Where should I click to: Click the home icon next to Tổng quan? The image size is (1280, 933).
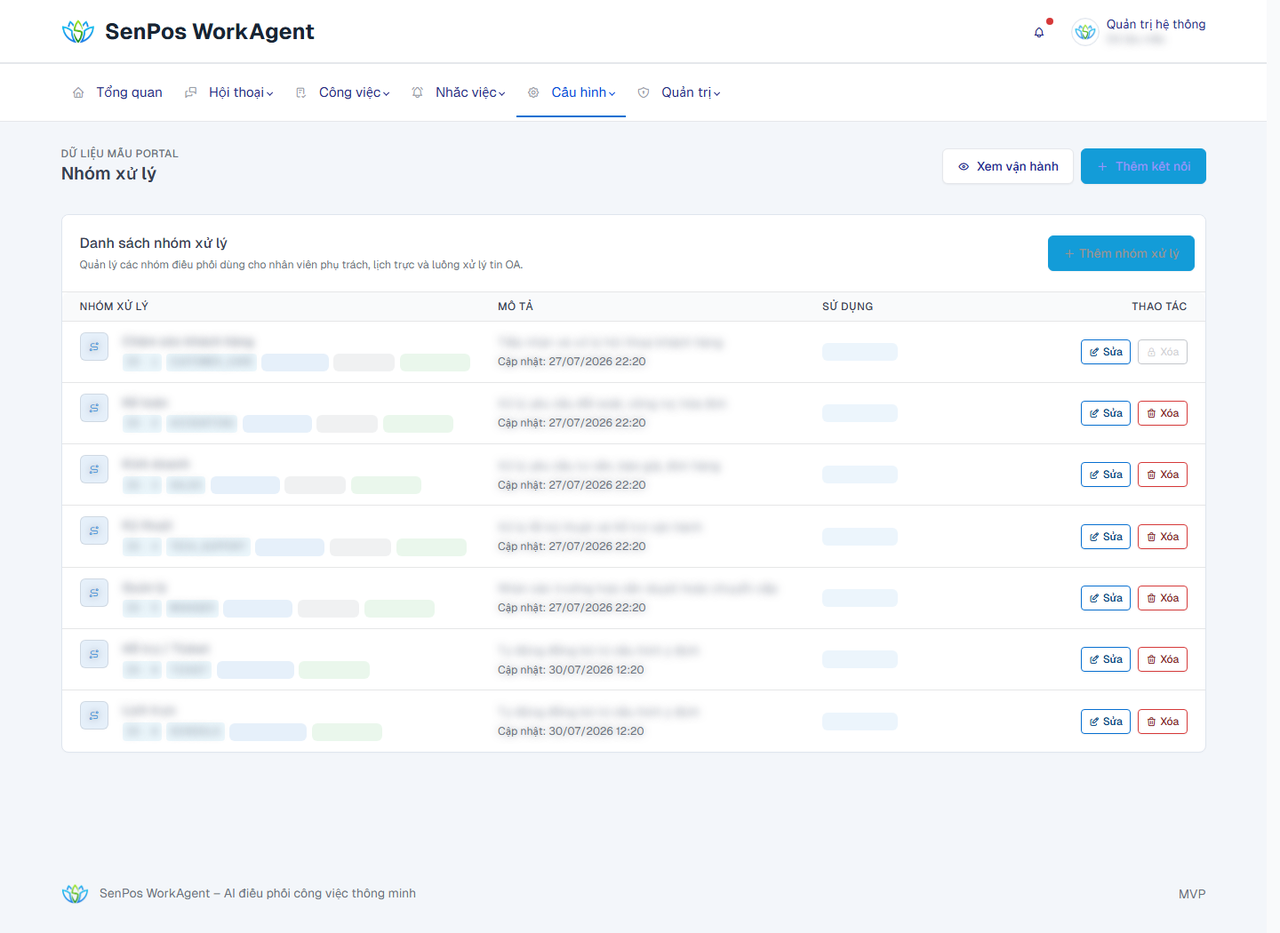[78, 93]
